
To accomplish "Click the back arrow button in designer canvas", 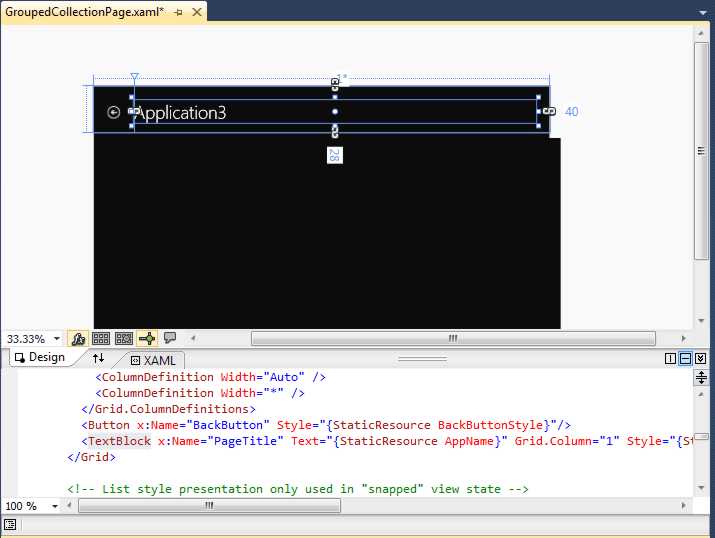I will point(113,113).
